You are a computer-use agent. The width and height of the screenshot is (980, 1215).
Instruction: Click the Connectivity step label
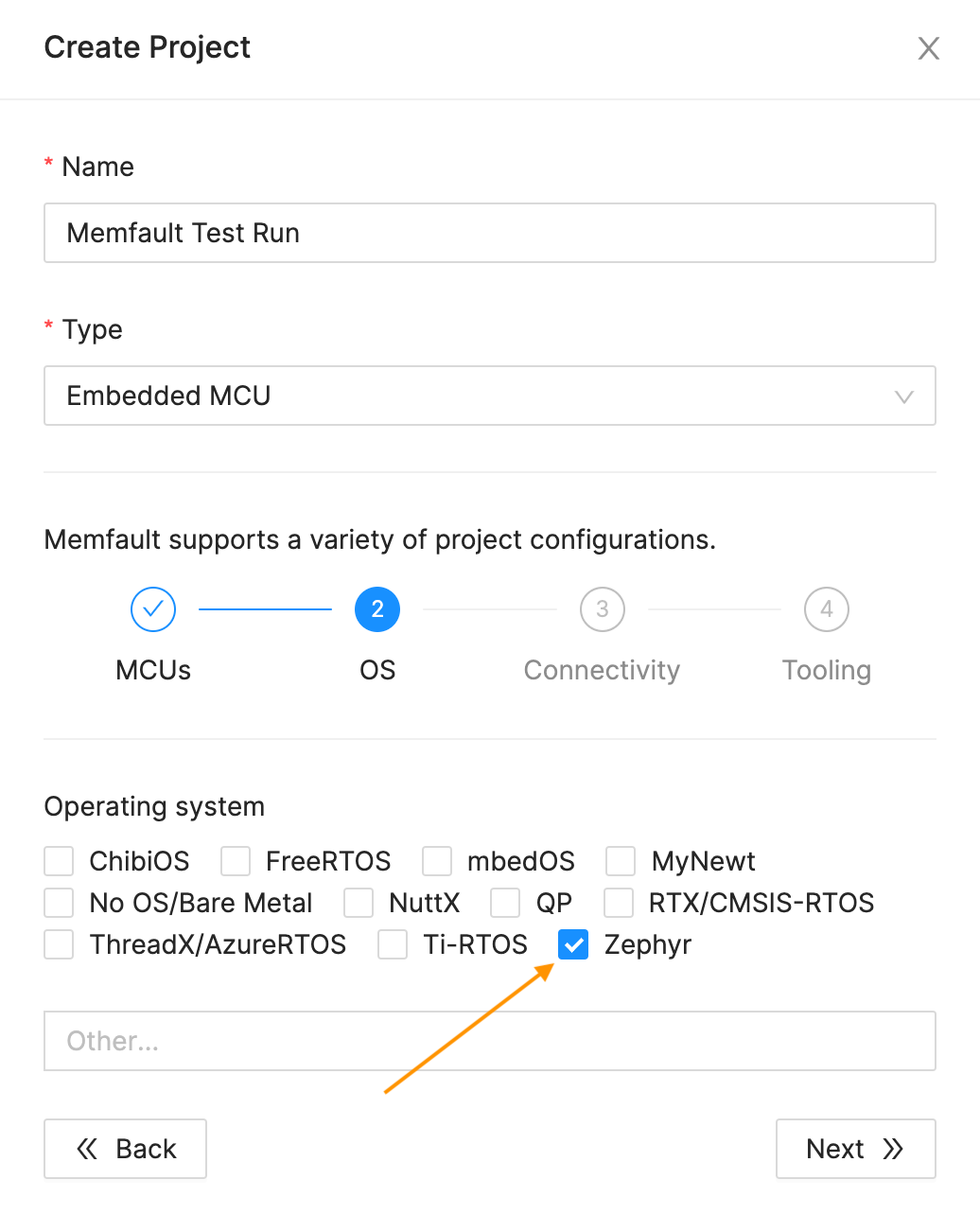pos(602,670)
